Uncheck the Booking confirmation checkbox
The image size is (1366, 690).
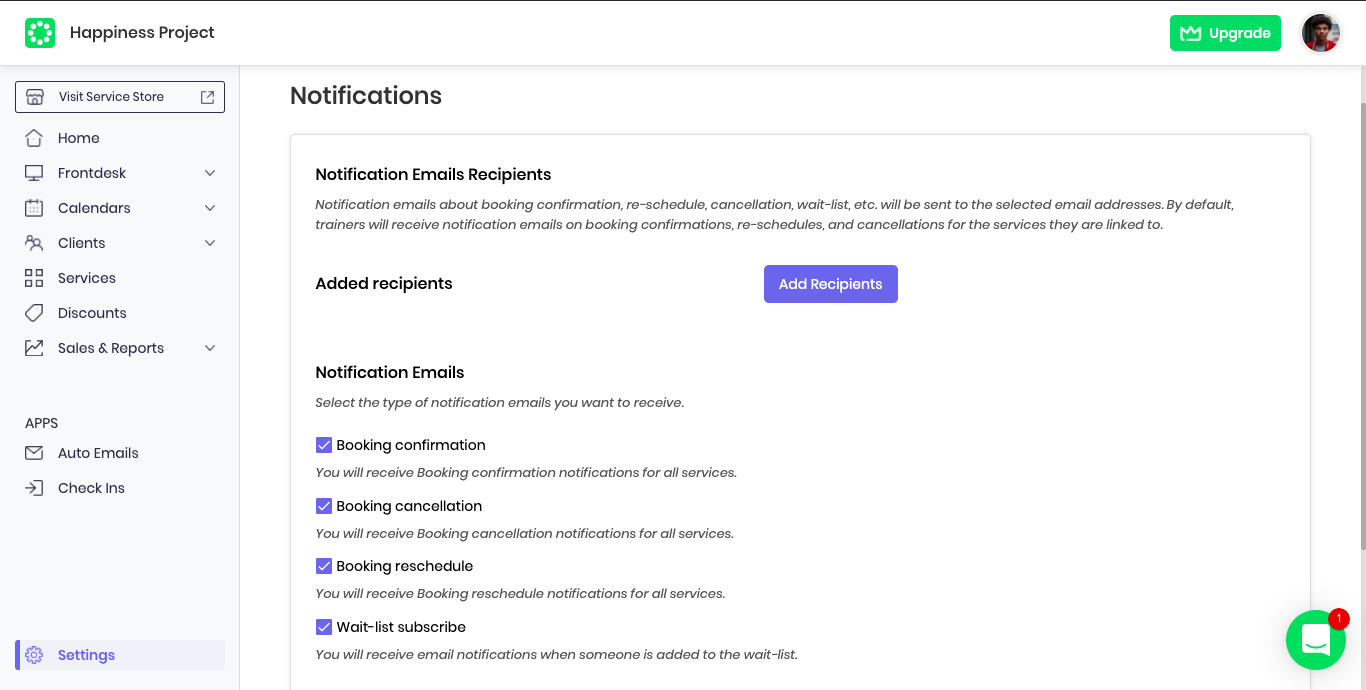click(x=324, y=445)
